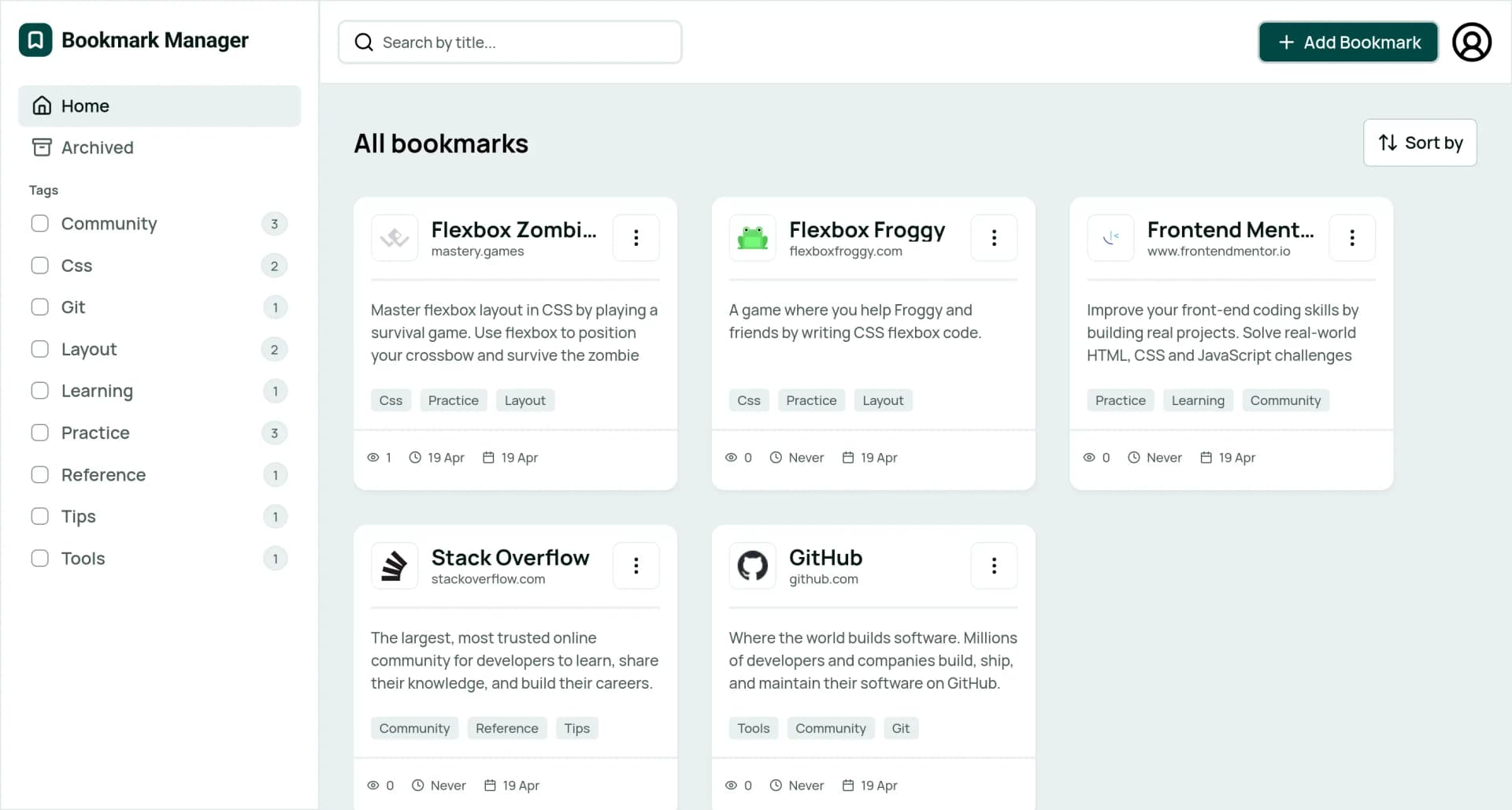The height and width of the screenshot is (810, 1512).
Task: Click the clock icon on Frontend Mentor card
Action: tap(1134, 458)
